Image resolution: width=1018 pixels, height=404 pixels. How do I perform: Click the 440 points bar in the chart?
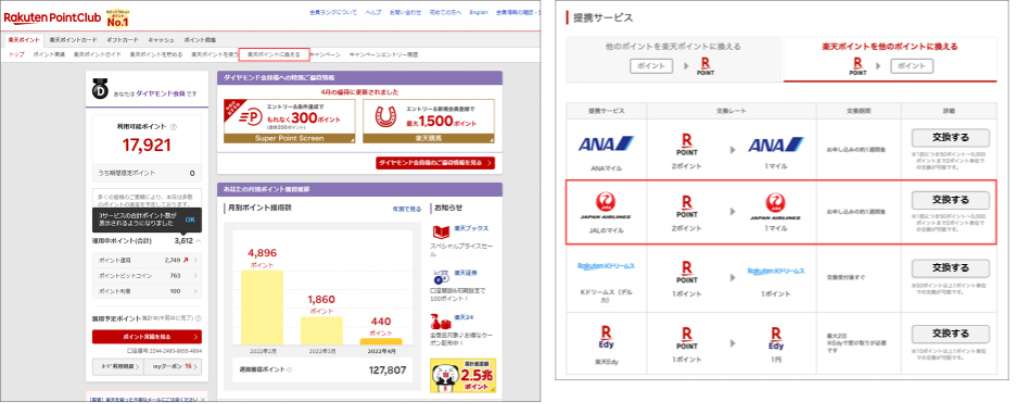(x=381, y=342)
